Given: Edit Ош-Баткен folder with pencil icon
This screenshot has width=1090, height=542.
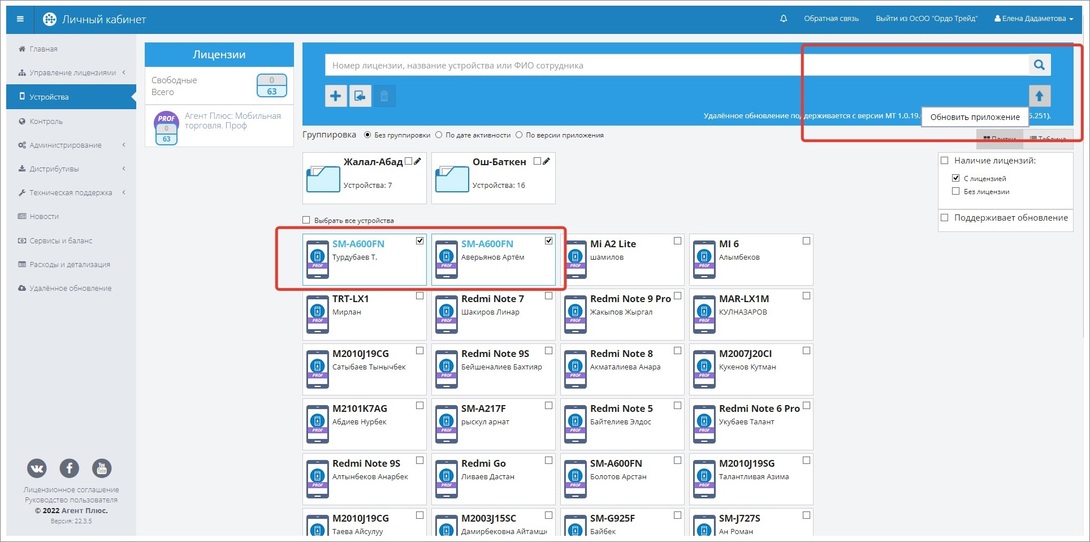Looking at the screenshot, I should [x=546, y=161].
